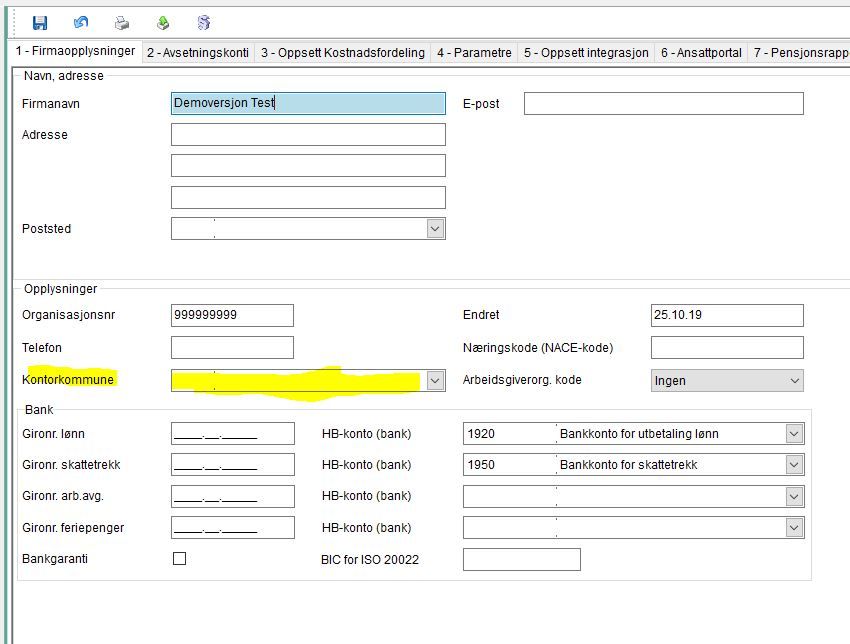Focus the Organisasjonsnr field
Image resolution: width=850 pixels, height=644 pixels.
232,315
